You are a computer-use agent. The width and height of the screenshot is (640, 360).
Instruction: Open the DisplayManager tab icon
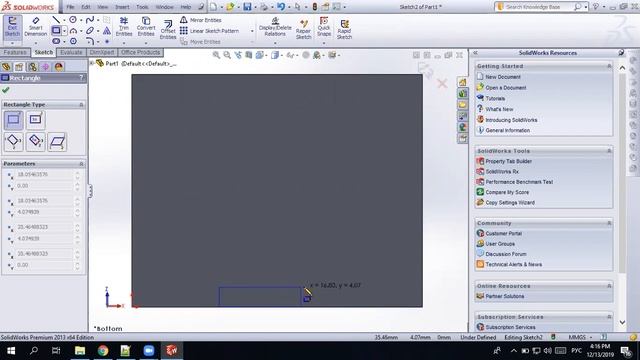tap(59, 67)
